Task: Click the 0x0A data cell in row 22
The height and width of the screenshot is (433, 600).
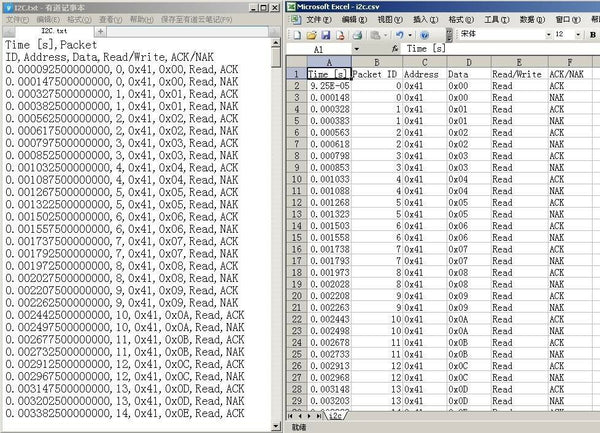Action: (469, 319)
